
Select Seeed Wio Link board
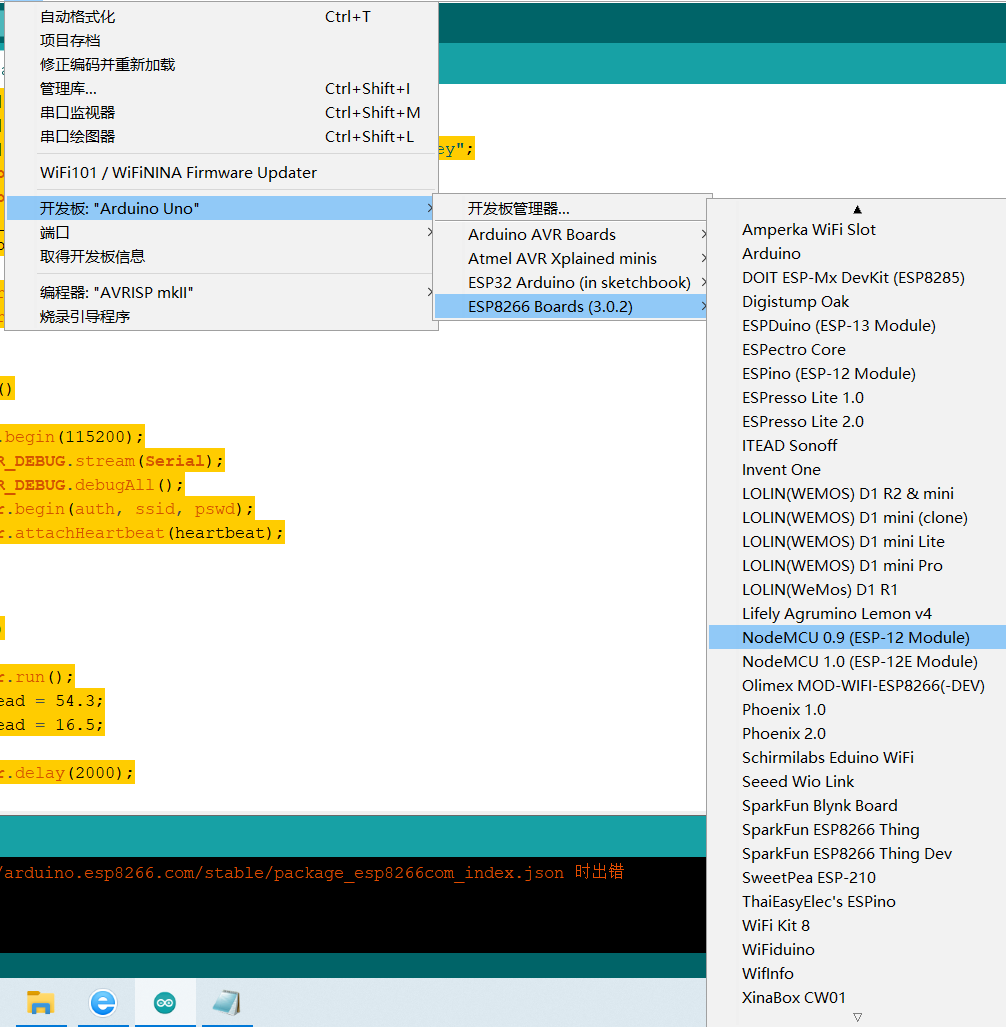pyautogui.click(x=857, y=781)
